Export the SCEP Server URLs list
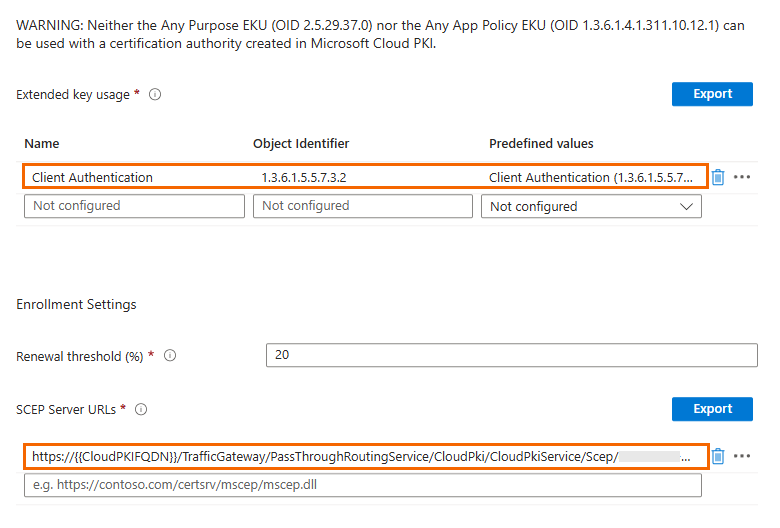780x528 pixels. (x=712, y=409)
